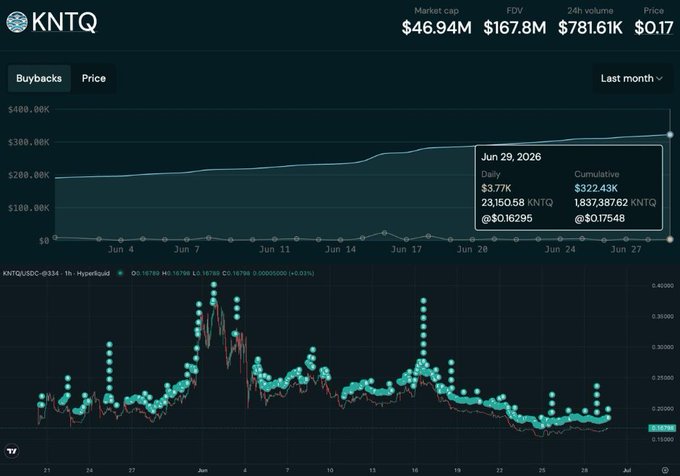Switch to the Price tab

click(x=94, y=78)
